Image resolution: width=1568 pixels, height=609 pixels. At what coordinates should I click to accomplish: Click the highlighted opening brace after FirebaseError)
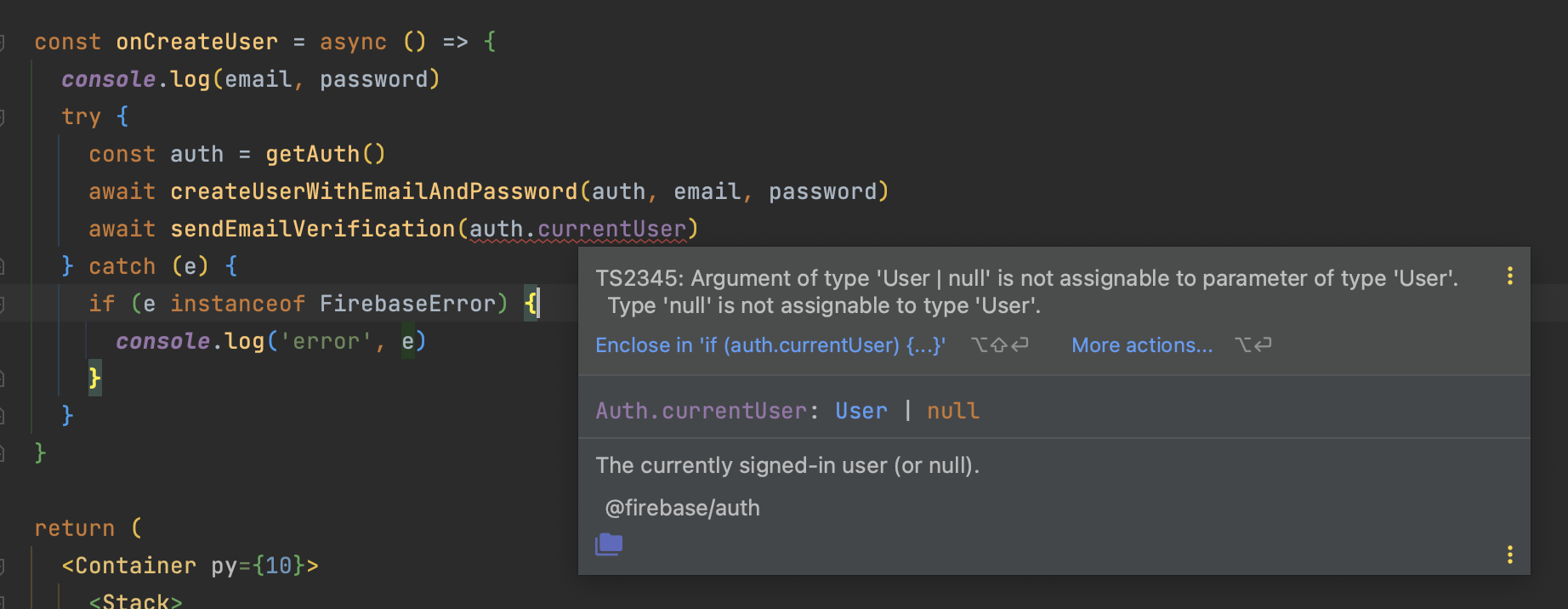531,304
